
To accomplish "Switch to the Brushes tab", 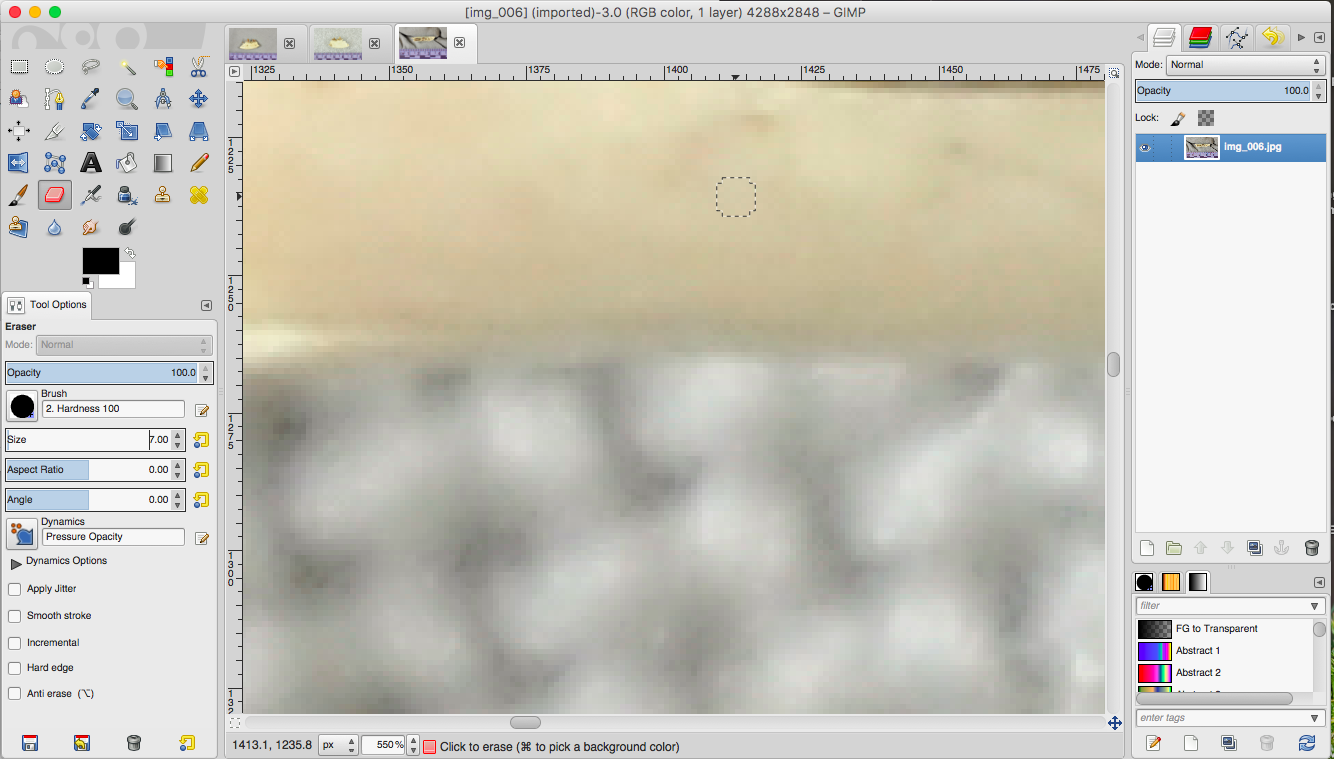I will point(1145,582).
